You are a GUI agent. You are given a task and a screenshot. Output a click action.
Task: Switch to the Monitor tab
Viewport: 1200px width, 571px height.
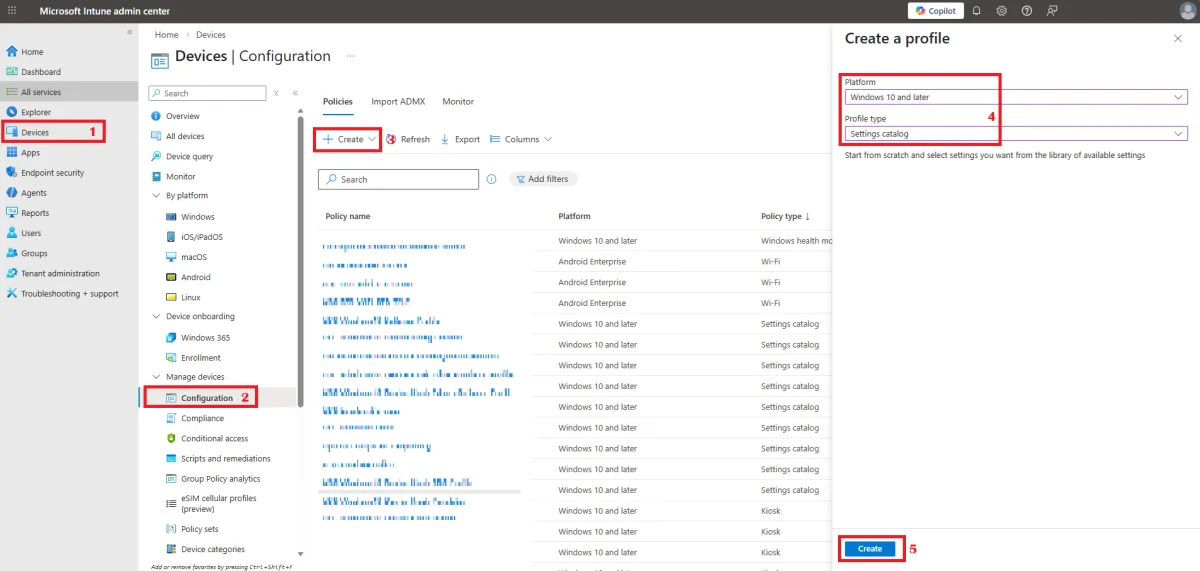click(458, 102)
